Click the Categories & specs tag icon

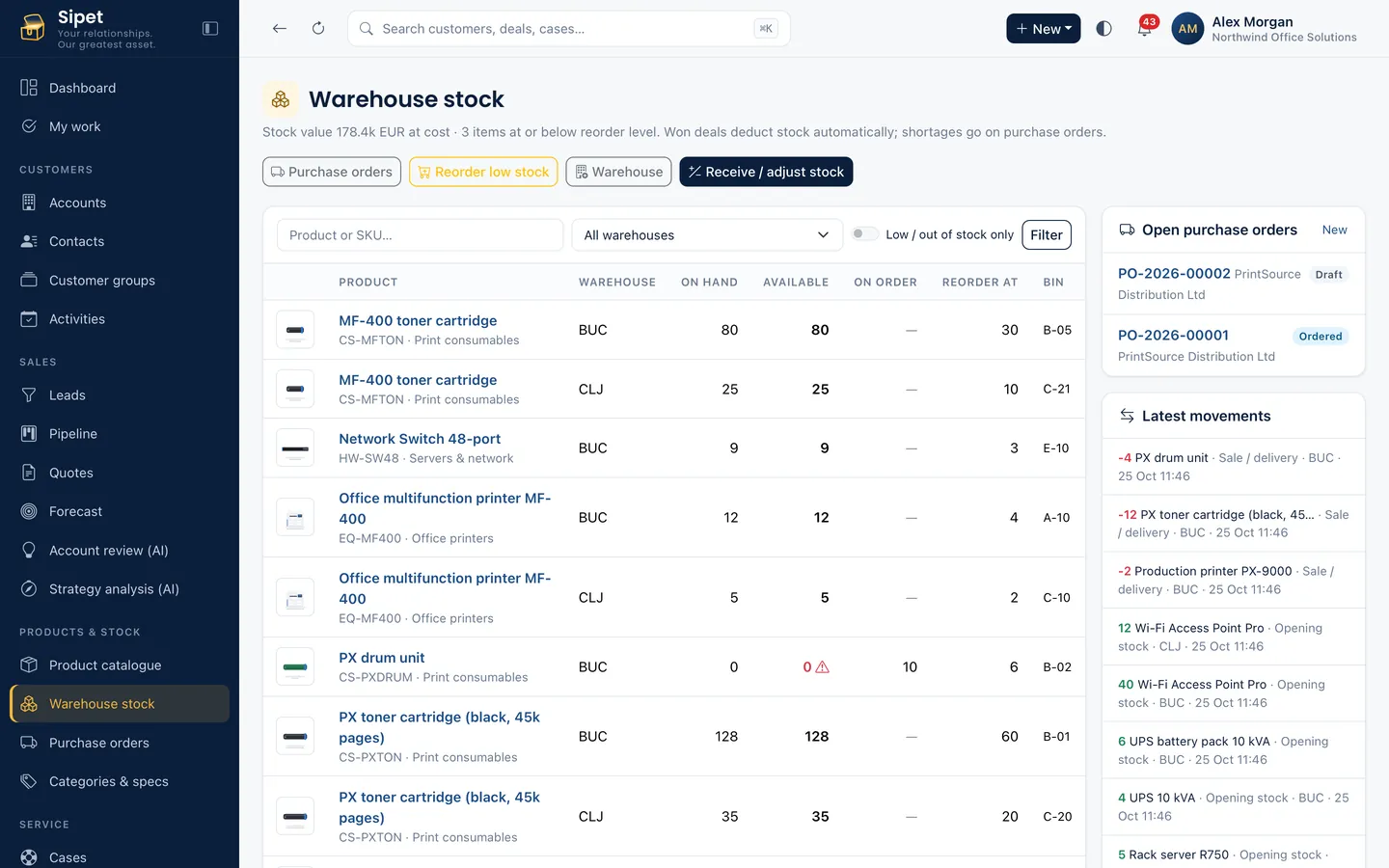(x=29, y=781)
